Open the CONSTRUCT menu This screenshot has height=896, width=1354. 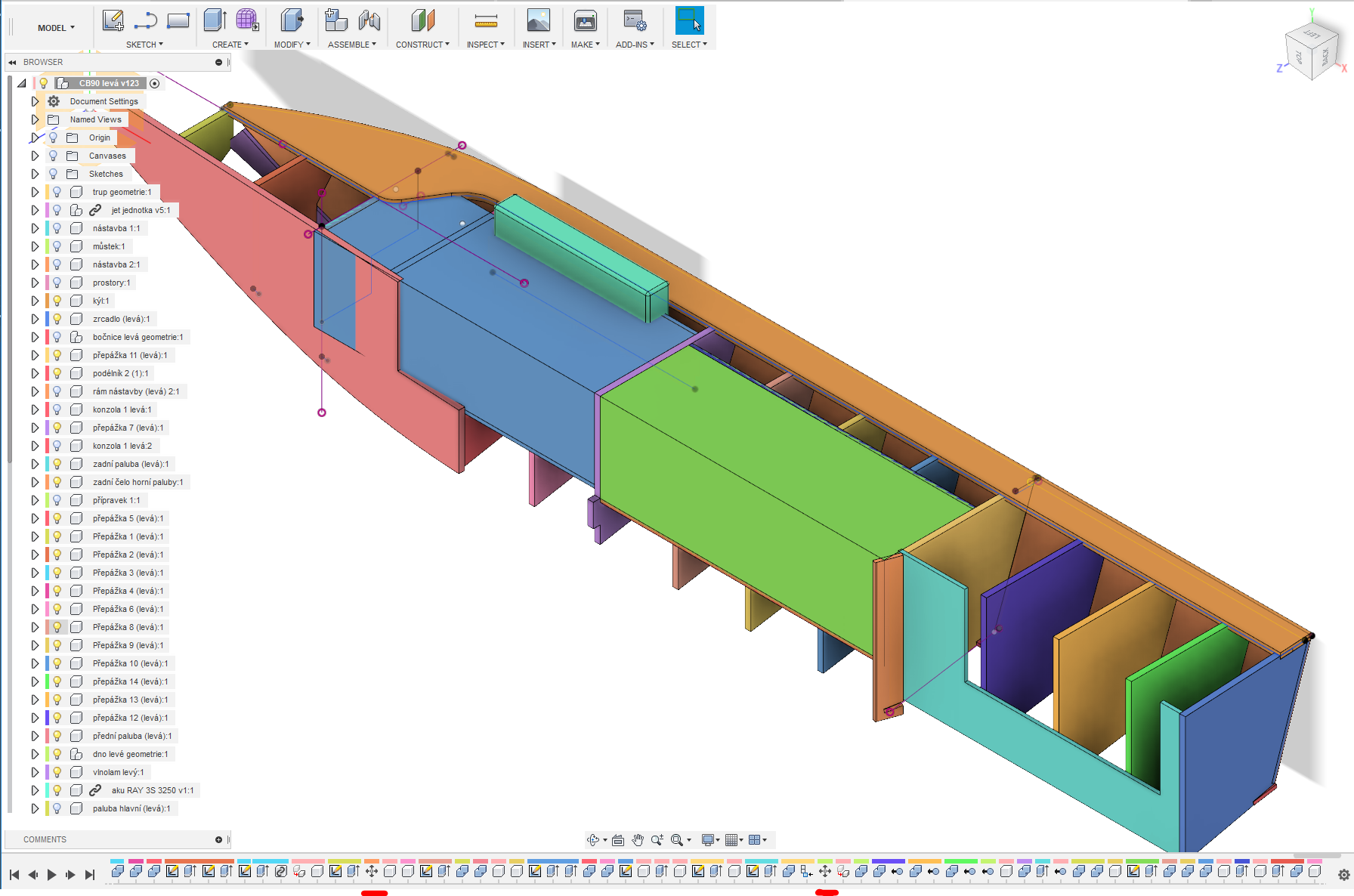[422, 45]
